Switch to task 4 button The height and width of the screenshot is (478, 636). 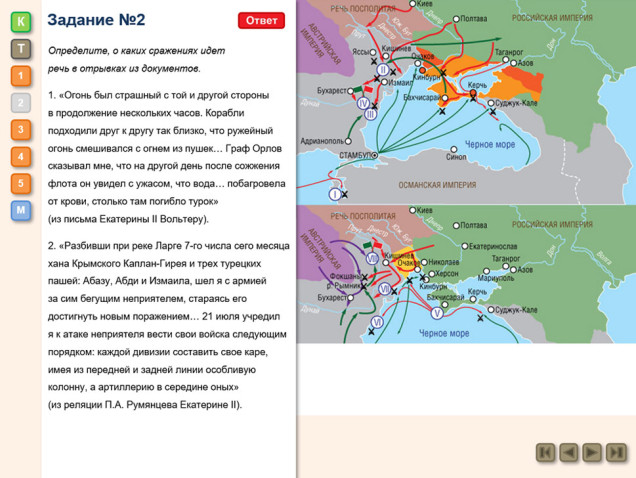(x=21, y=156)
